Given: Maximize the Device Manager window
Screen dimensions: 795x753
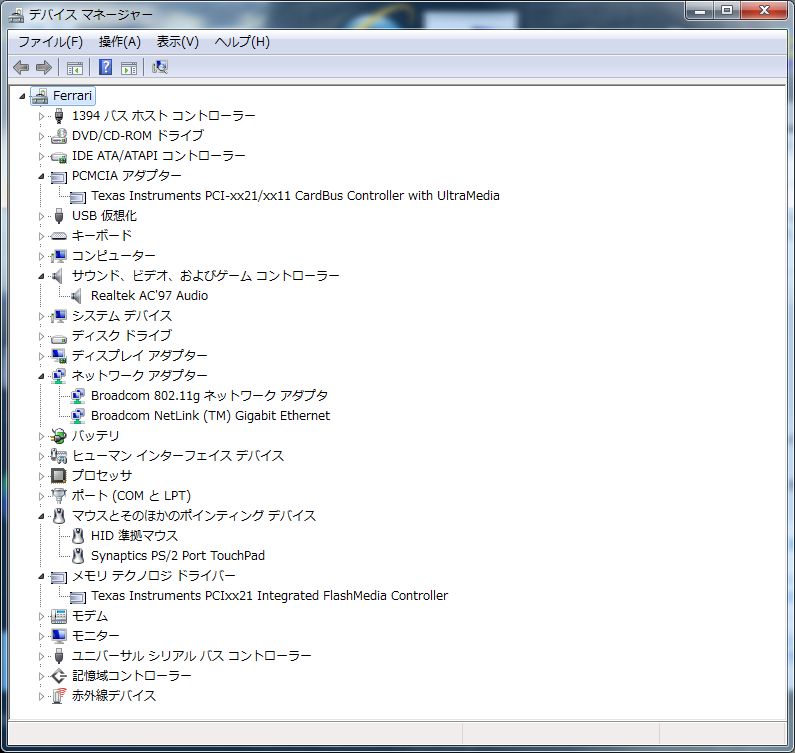Looking at the screenshot, I should tap(728, 11).
